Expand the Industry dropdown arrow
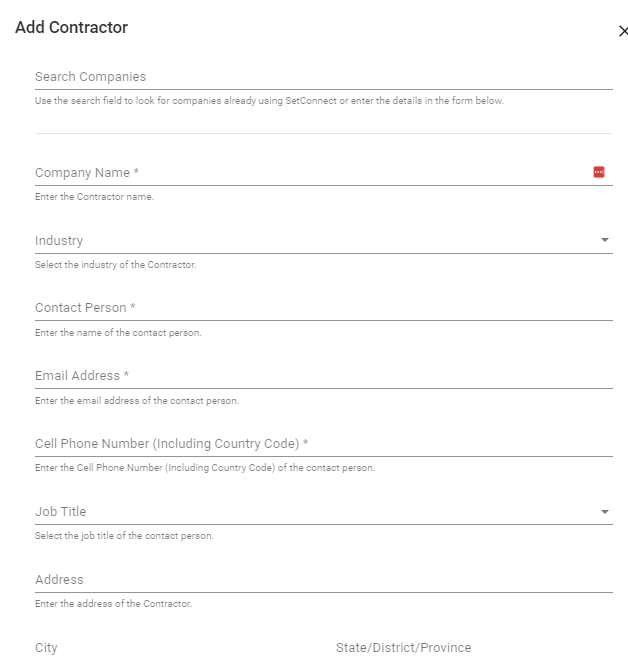This screenshot has height=672, width=628. [x=605, y=240]
